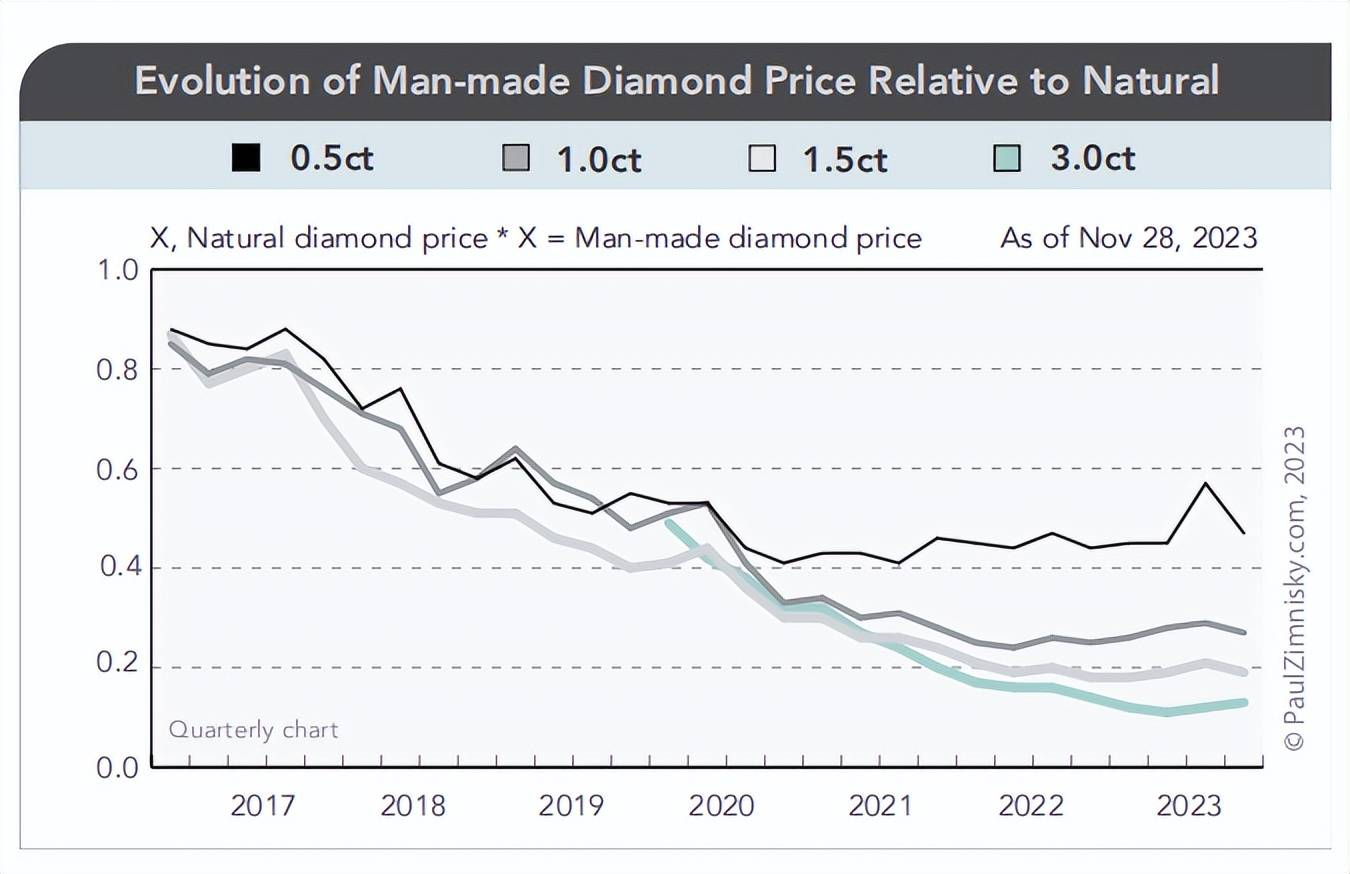Click the chart title banner
Screen dimensions: 1350x874
click(x=676, y=81)
